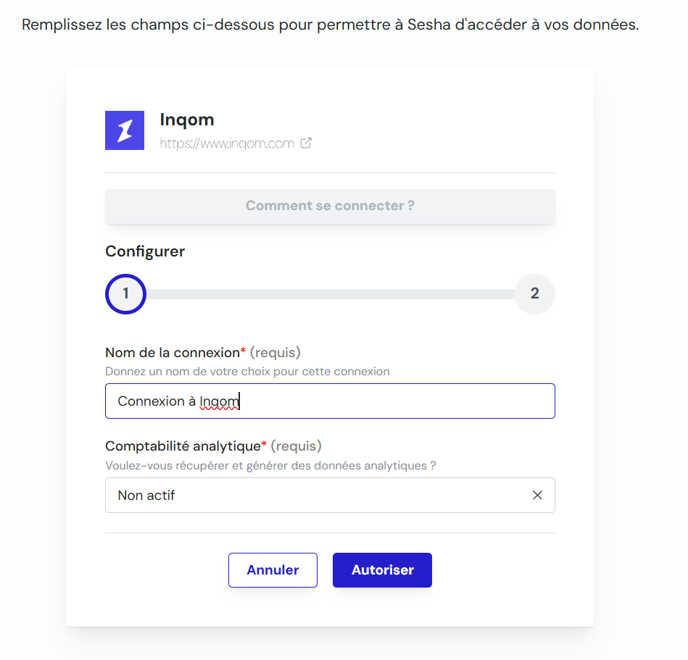Viewport: 688px width, 660px height.
Task: Select step 1 circle in Configurer
Action: (125, 294)
